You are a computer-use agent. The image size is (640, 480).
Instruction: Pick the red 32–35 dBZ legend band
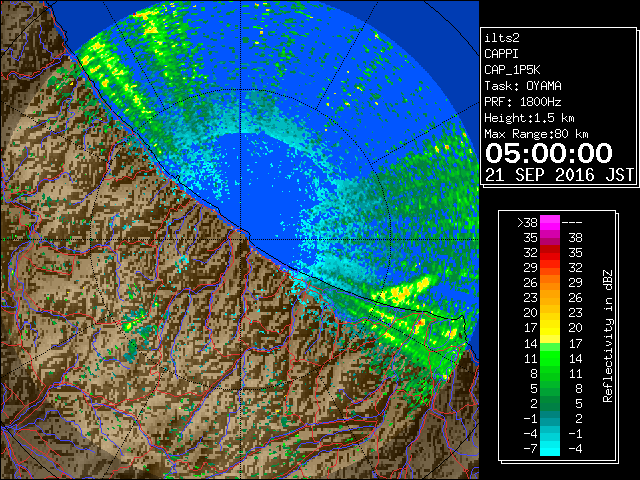(x=550, y=253)
